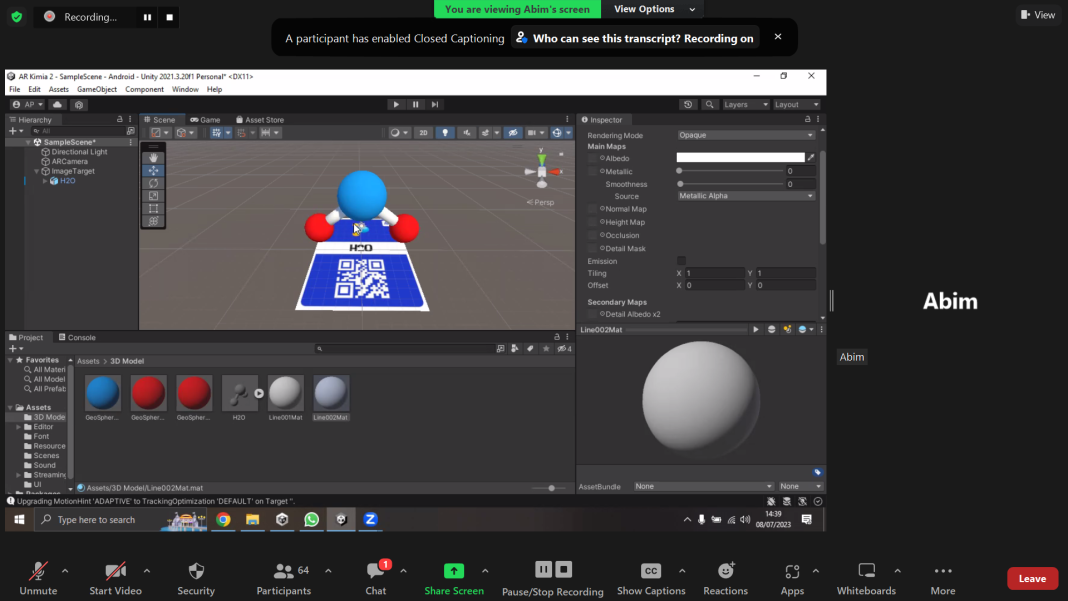Open the AssetBundle None dropdown
Screen dimensions: 1068x601
[x=703, y=487]
